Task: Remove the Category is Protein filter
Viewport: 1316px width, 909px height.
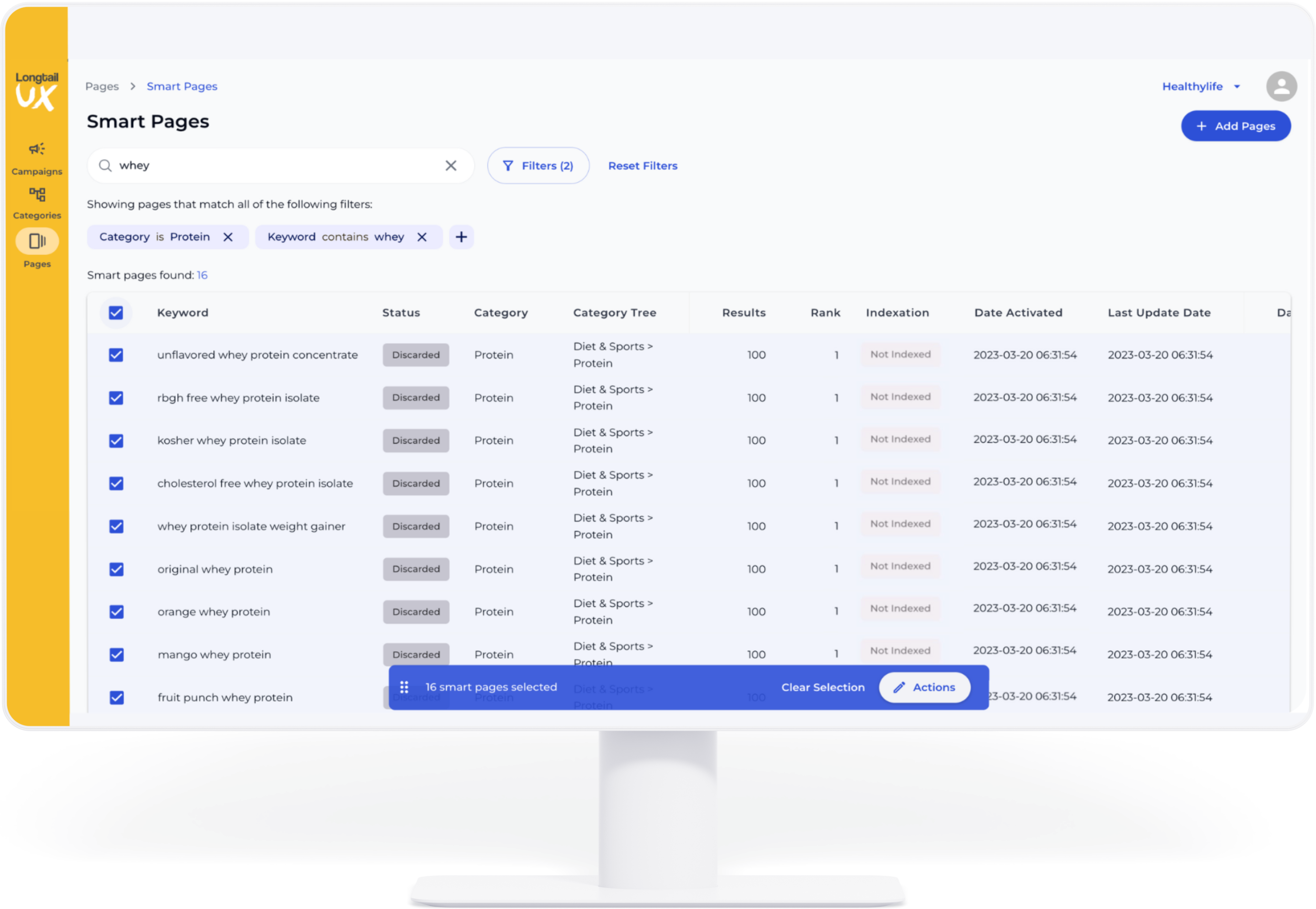Action: coord(228,237)
